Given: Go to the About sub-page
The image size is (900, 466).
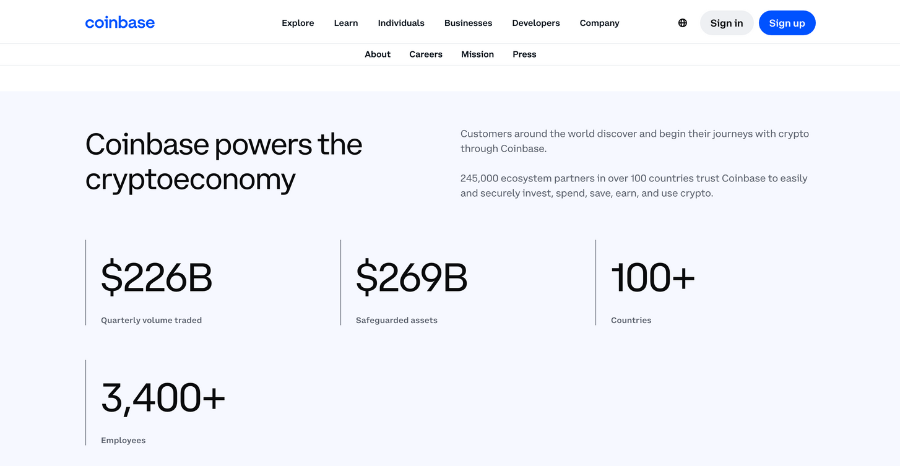Looking at the screenshot, I should click(378, 54).
